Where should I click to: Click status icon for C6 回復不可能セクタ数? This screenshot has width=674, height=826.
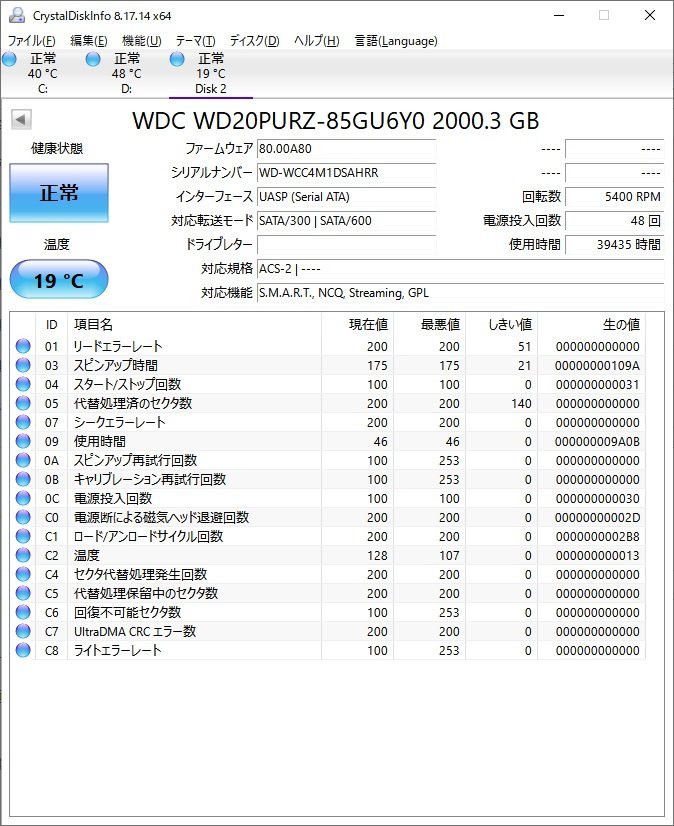coord(23,612)
